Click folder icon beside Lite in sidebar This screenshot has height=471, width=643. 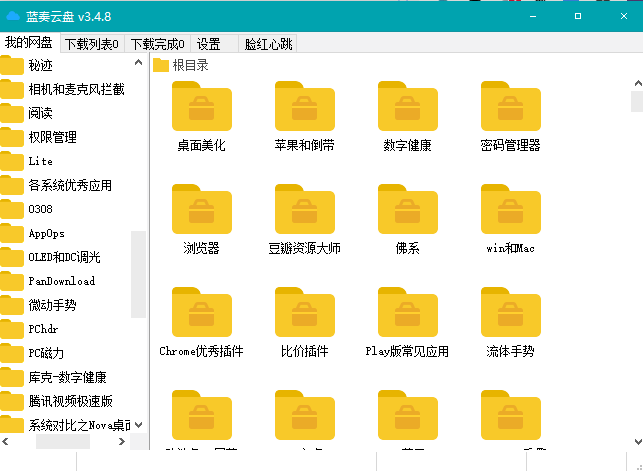12,161
